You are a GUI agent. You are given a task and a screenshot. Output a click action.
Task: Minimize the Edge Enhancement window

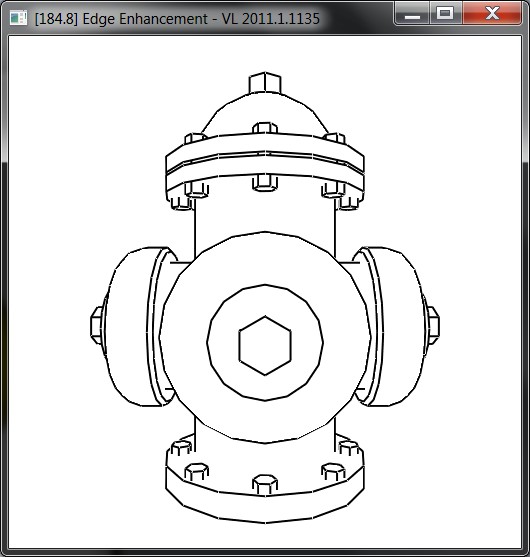[412, 13]
